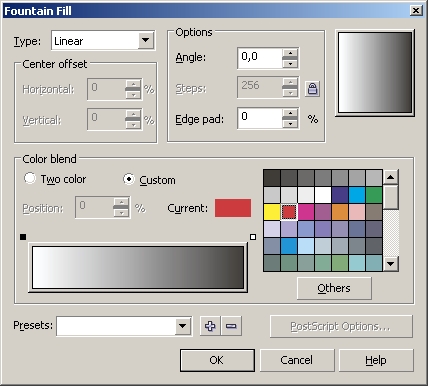Click the Cancel button

coord(297,360)
